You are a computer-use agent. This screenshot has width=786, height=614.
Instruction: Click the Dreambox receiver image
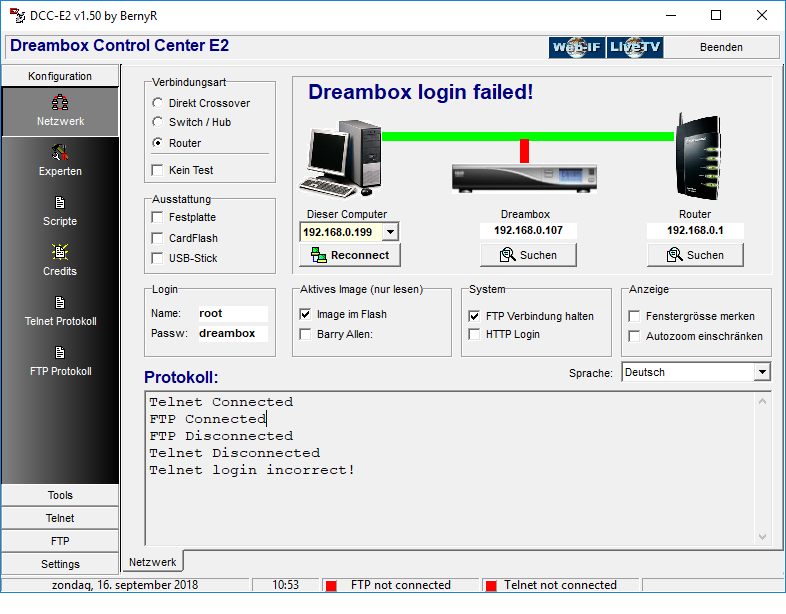524,178
